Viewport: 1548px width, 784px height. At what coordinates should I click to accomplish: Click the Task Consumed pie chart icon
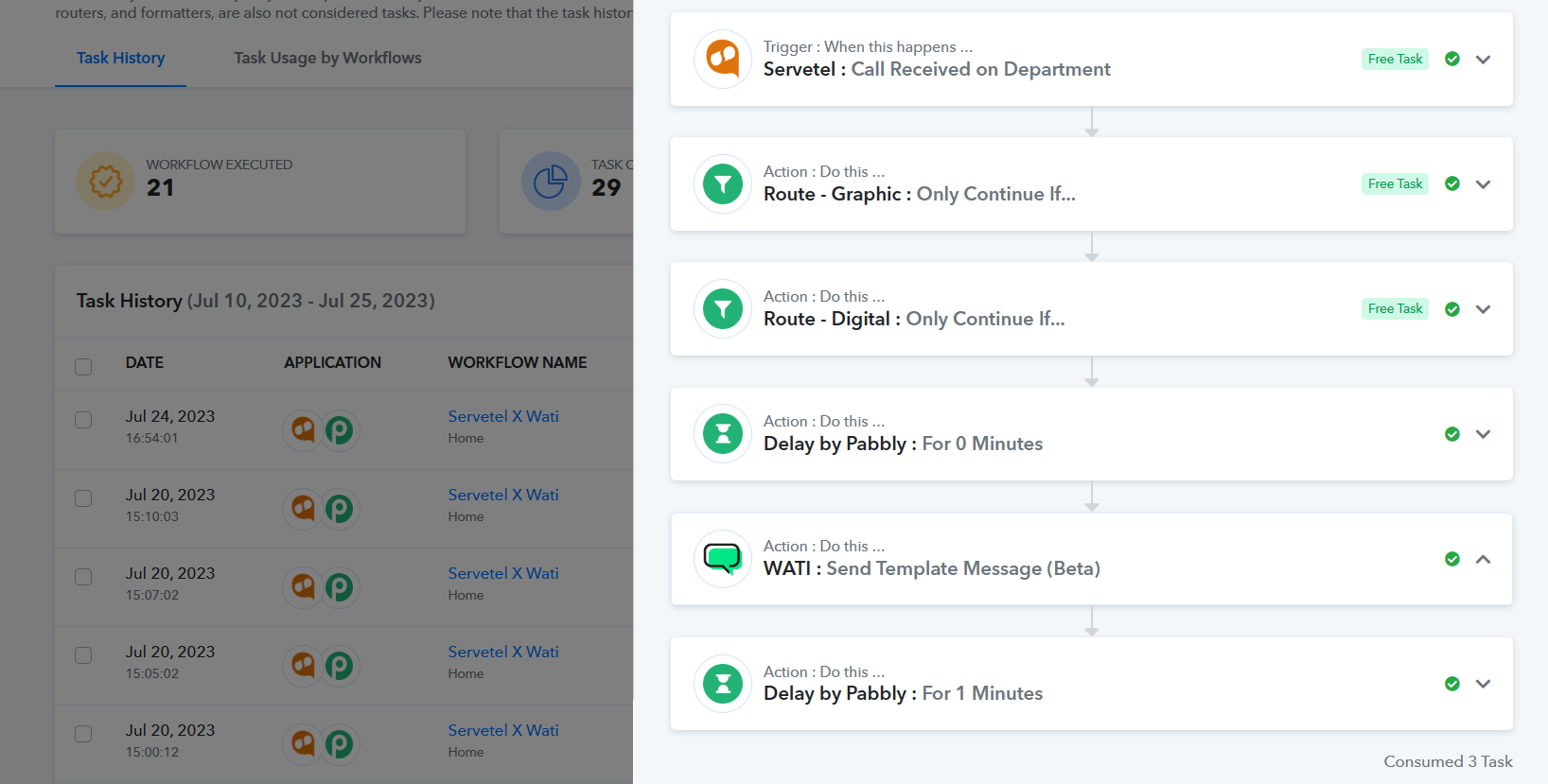pyautogui.click(x=551, y=181)
